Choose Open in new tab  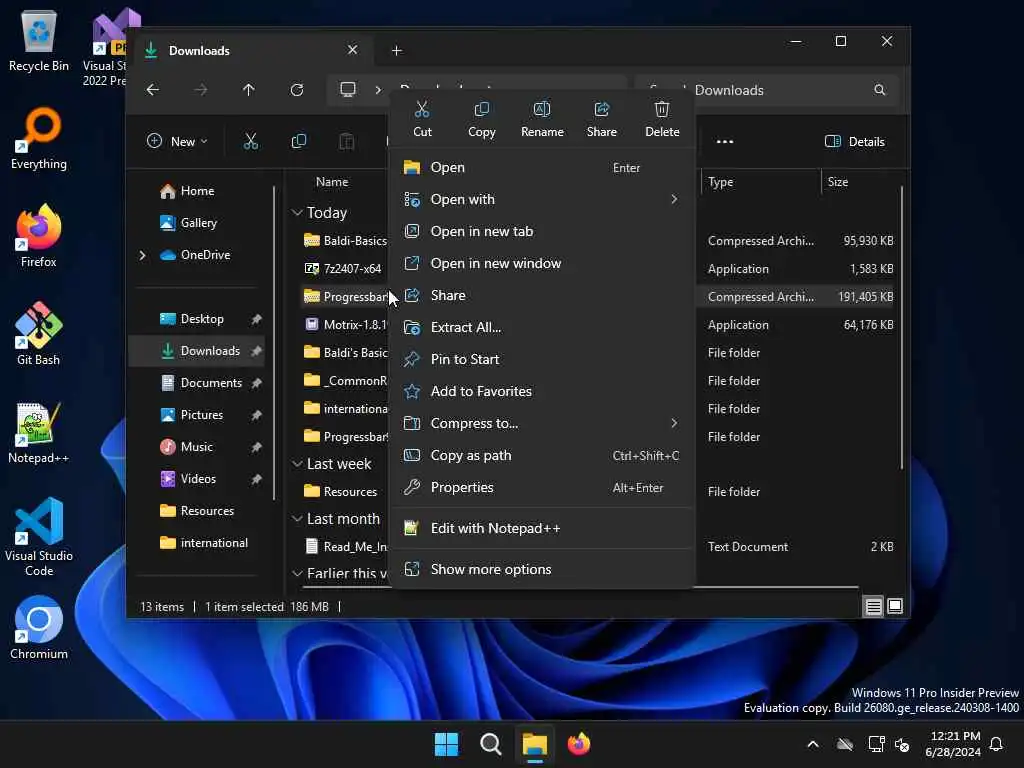click(x=542, y=231)
